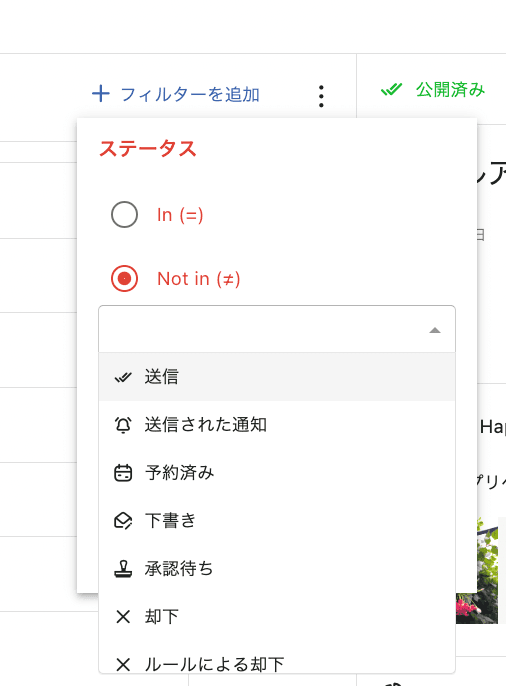Click the green double-check 公開済み icon
The image size is (506, 686).
coord(391,89)
